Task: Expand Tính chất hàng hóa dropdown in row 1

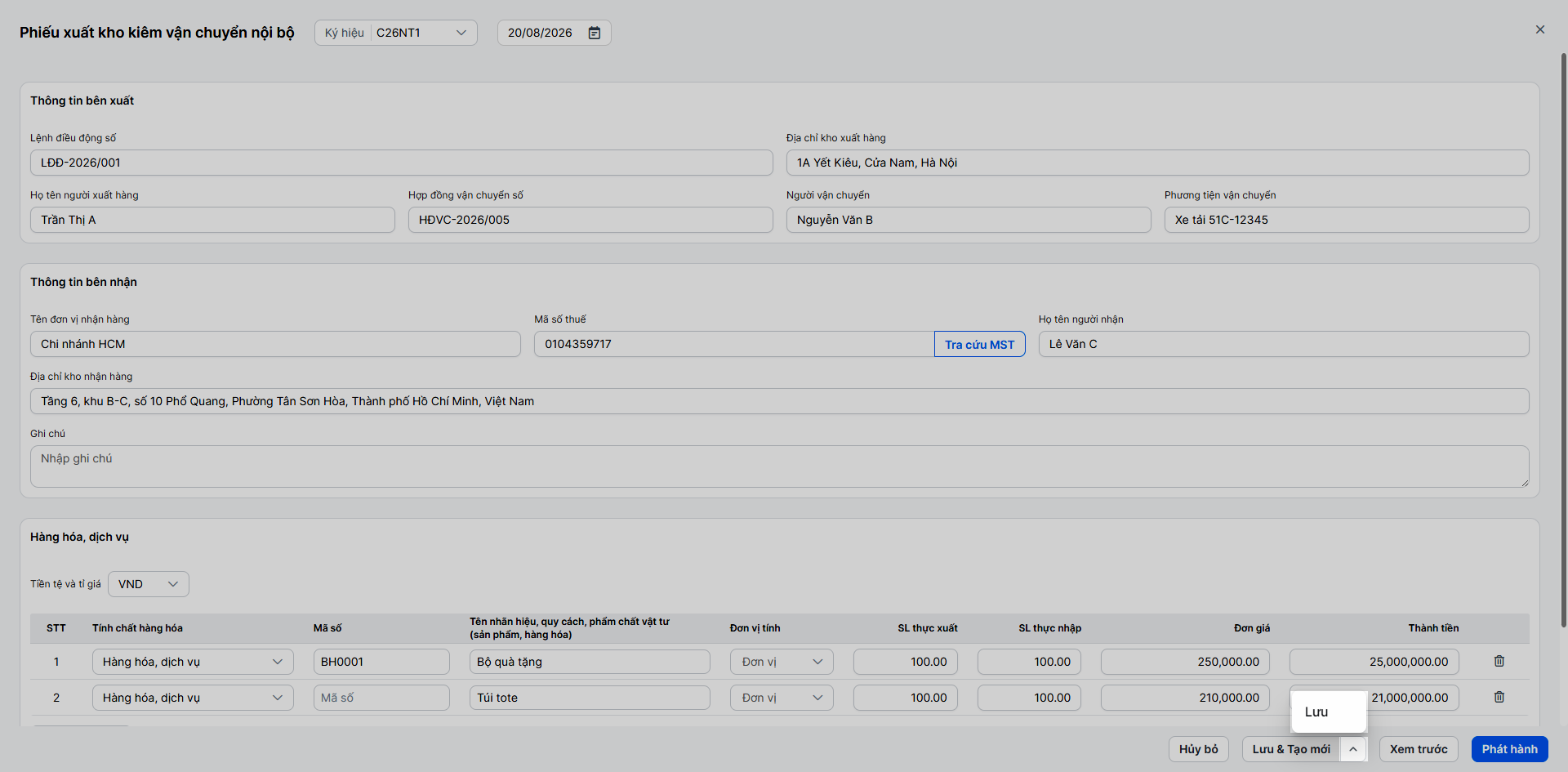Action: pyautogui.click(x=193, y=662)
